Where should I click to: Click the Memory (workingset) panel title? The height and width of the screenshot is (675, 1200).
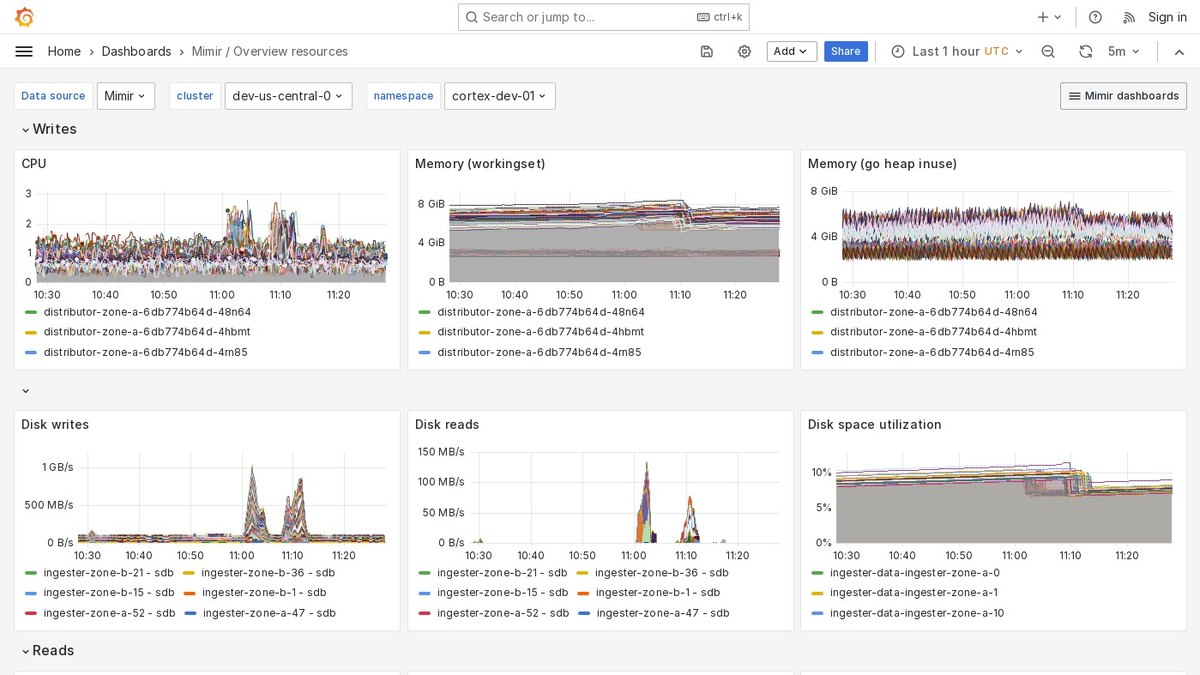[x=480, y=164]
